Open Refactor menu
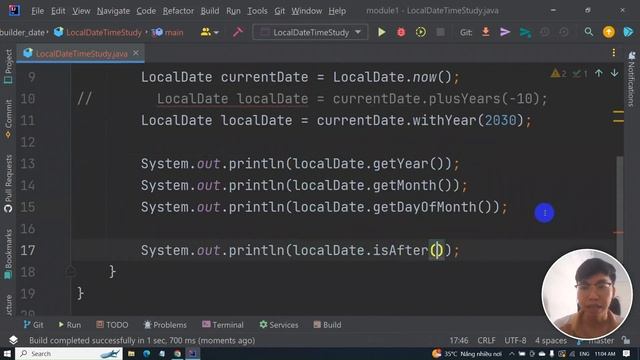Image resolution: width=640 pixels, height=360 pixels. (x=178, y=11)
